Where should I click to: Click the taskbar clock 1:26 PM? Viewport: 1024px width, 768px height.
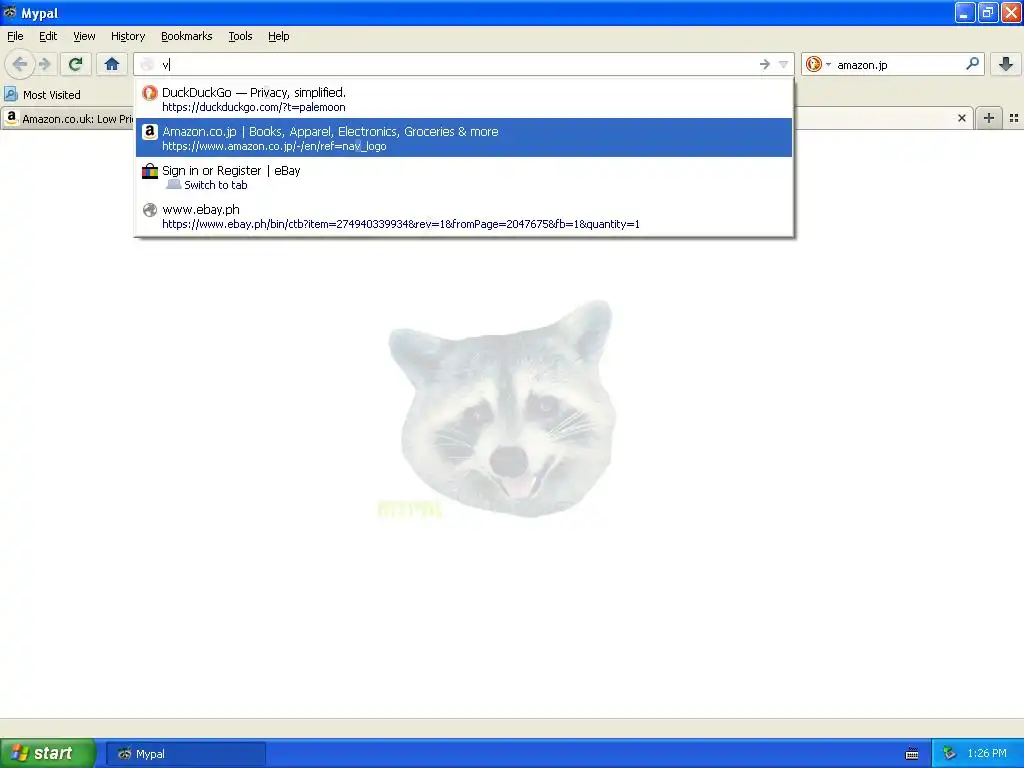tap(987, 754)
